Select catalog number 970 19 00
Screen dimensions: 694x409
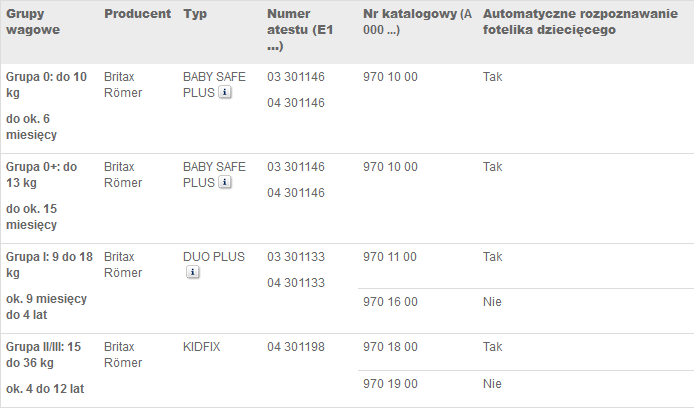click(390, 384)
